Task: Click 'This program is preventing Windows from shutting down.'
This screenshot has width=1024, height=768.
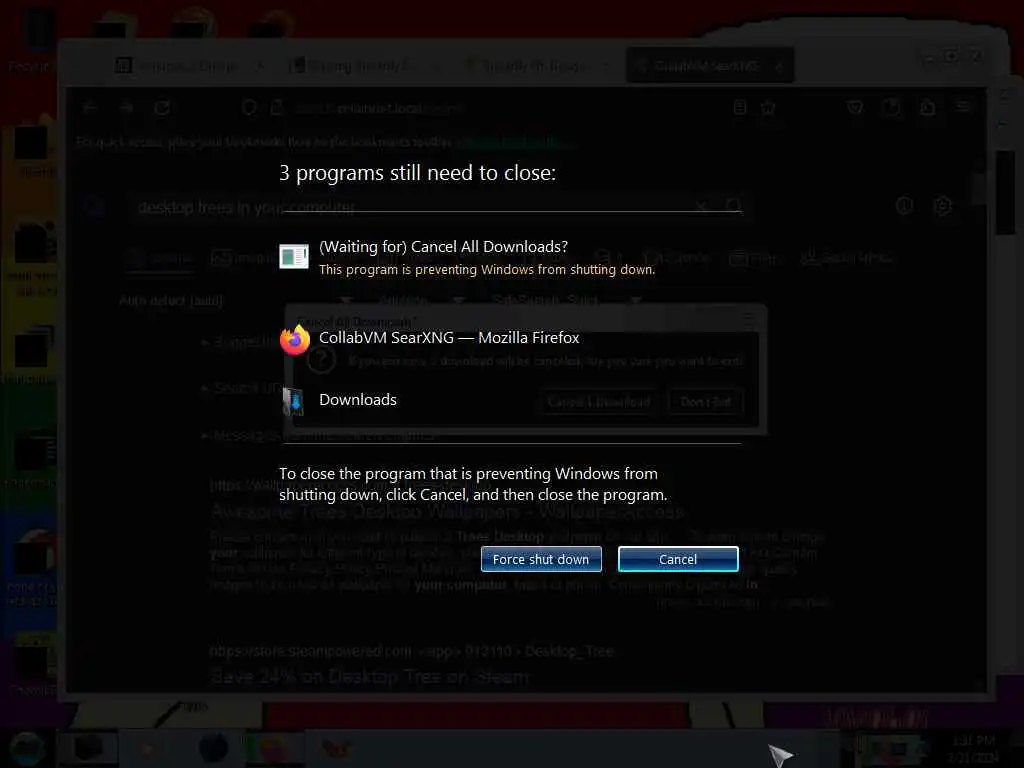Action: [x=487, y=270]
